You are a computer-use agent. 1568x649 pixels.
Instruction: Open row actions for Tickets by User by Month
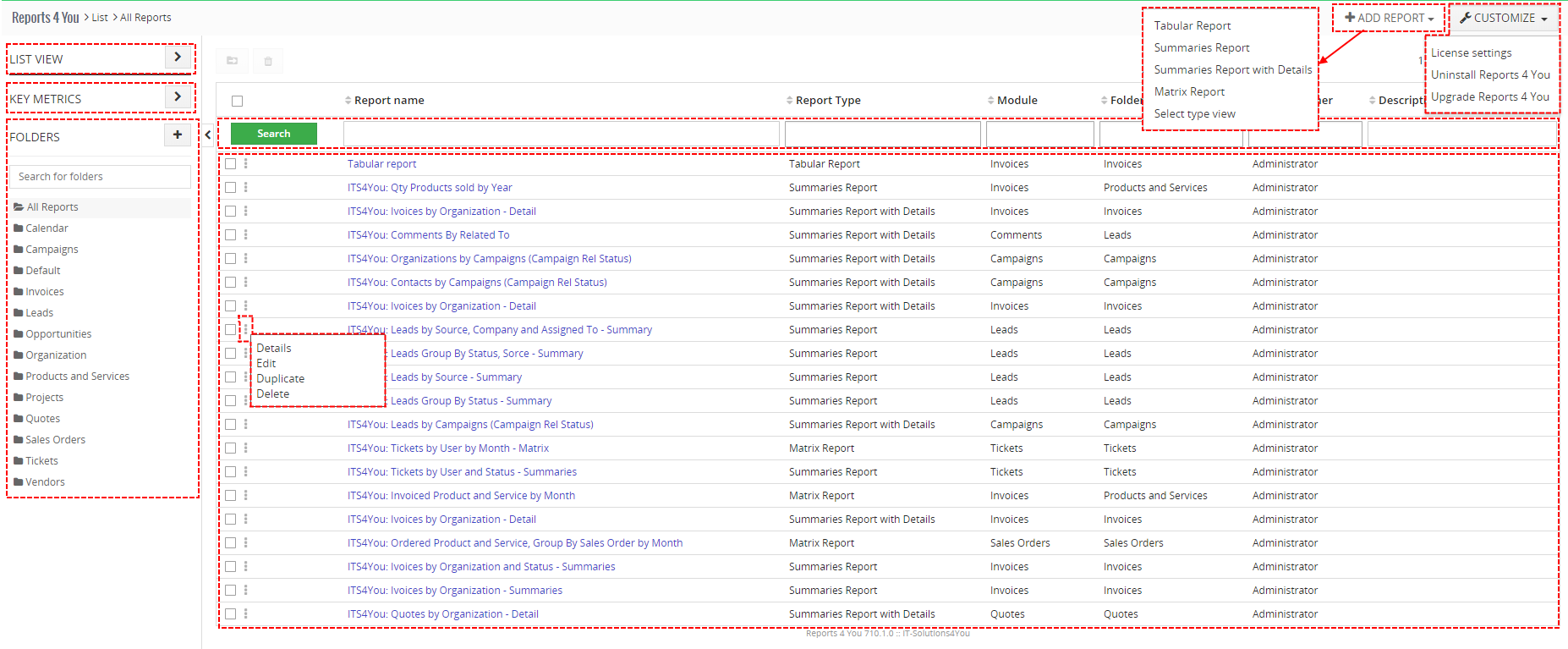[x=246, y=448]
